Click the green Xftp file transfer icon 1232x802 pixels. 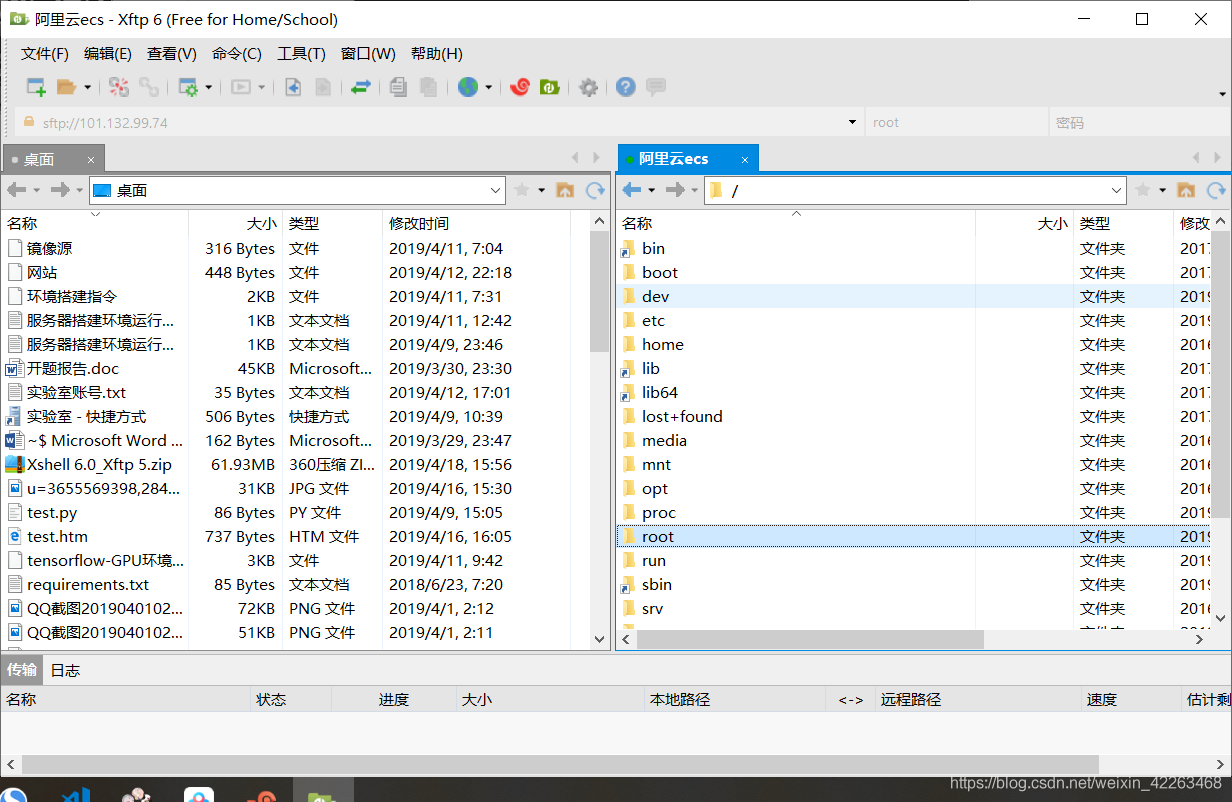coord(549,87)
